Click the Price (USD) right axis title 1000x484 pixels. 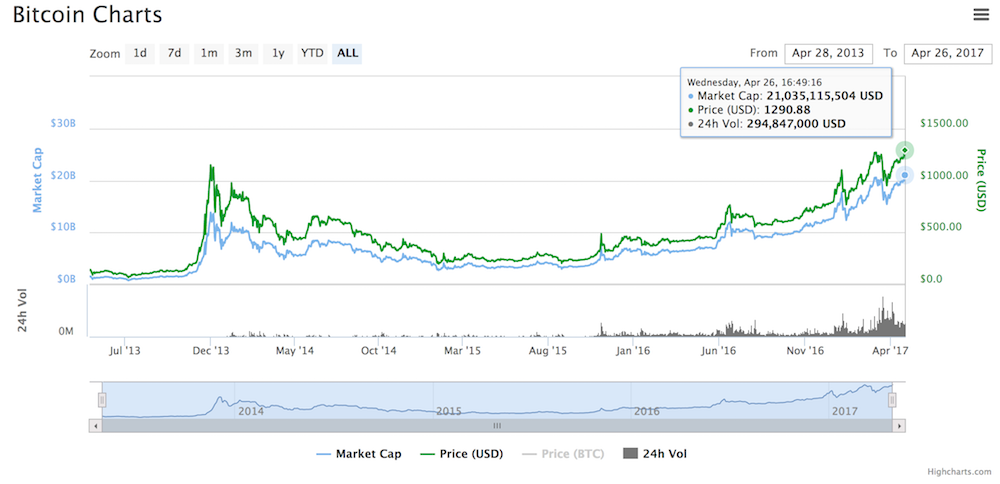point(981,180)
